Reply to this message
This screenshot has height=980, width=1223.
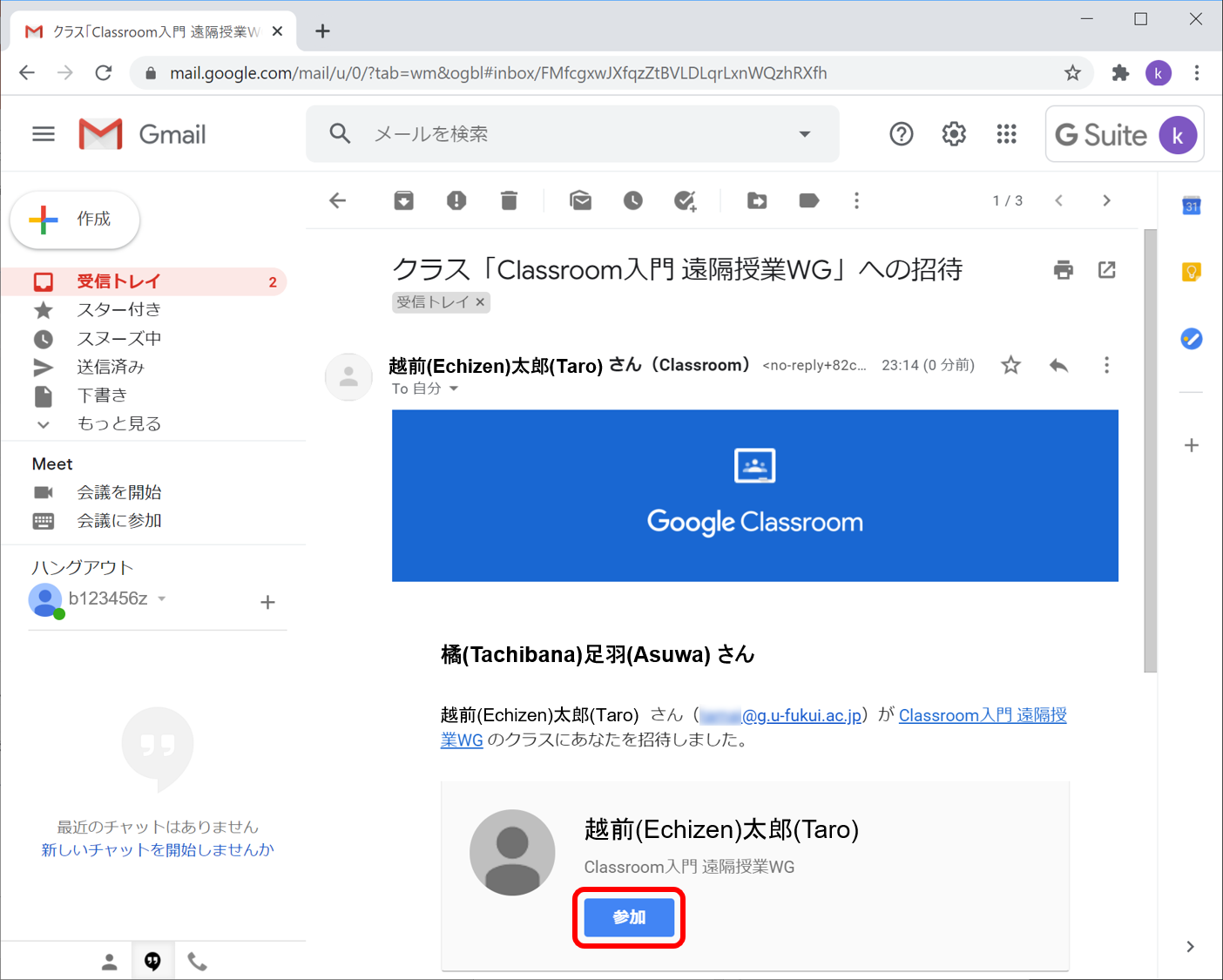click(1058, 365)
